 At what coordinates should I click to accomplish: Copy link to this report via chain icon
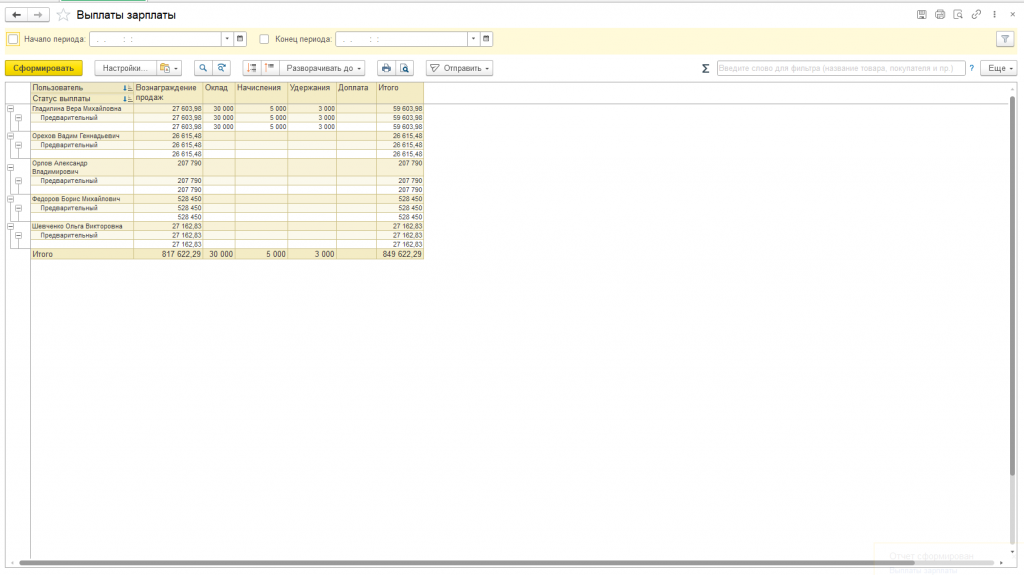pos(976,14)
